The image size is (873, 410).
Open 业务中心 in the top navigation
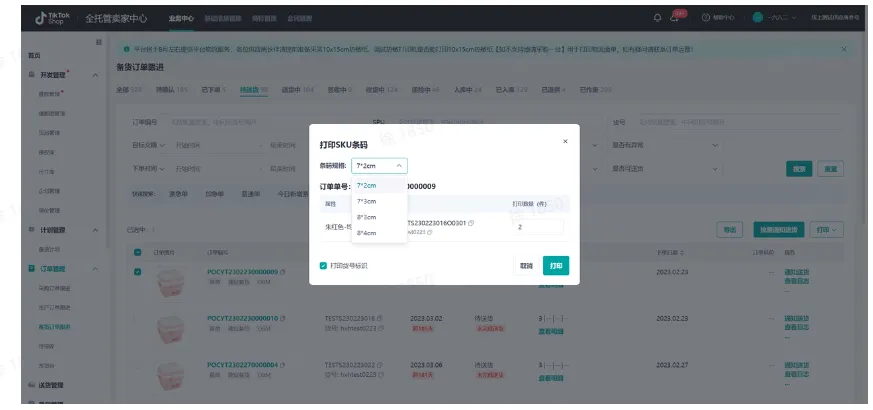[x=181, y=18]
